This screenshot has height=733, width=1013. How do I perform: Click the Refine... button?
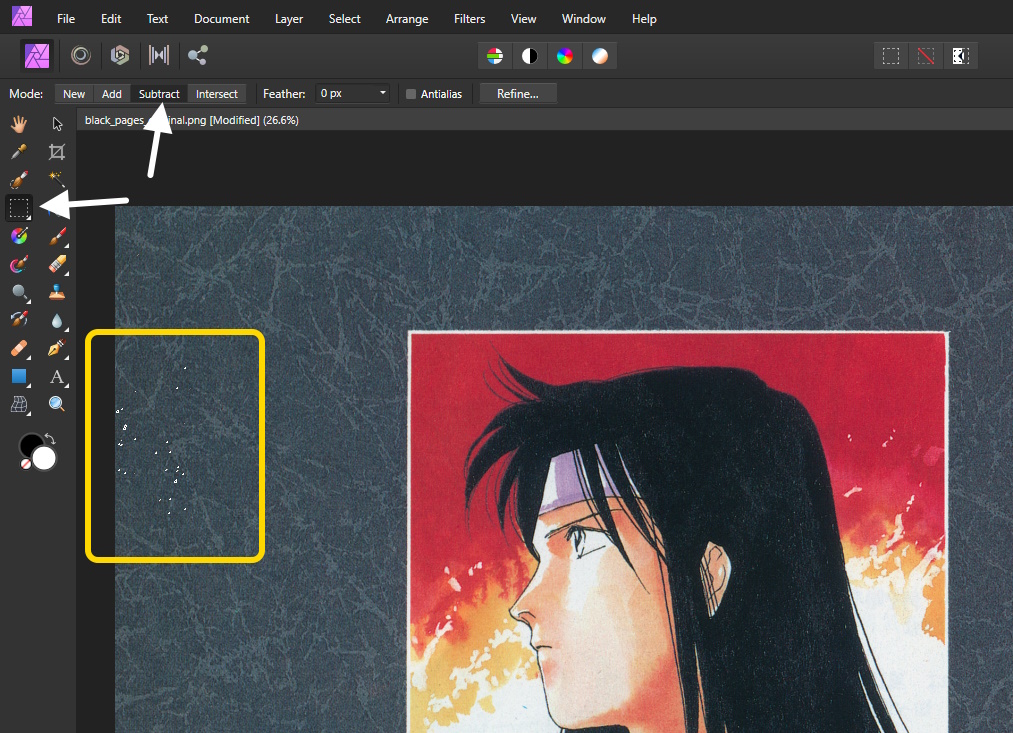pyautogui.click(x=518, y=94)
